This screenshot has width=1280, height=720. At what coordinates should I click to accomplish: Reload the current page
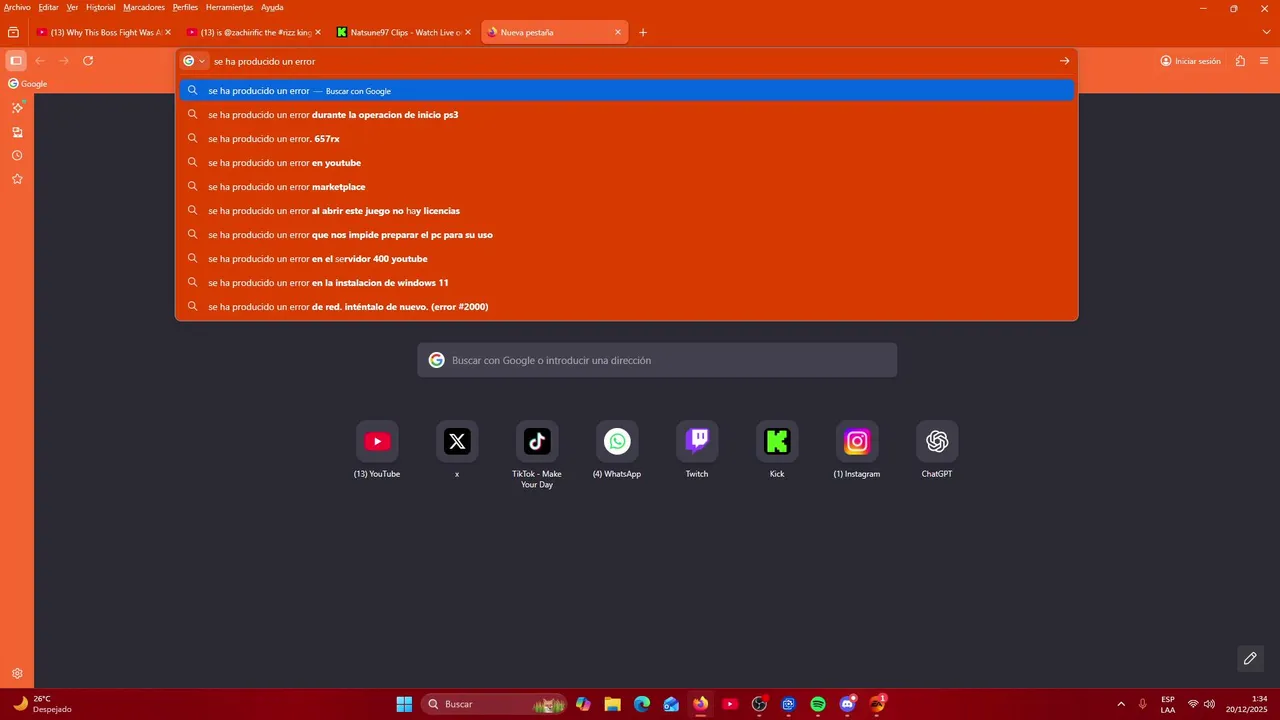click(88, 61)
